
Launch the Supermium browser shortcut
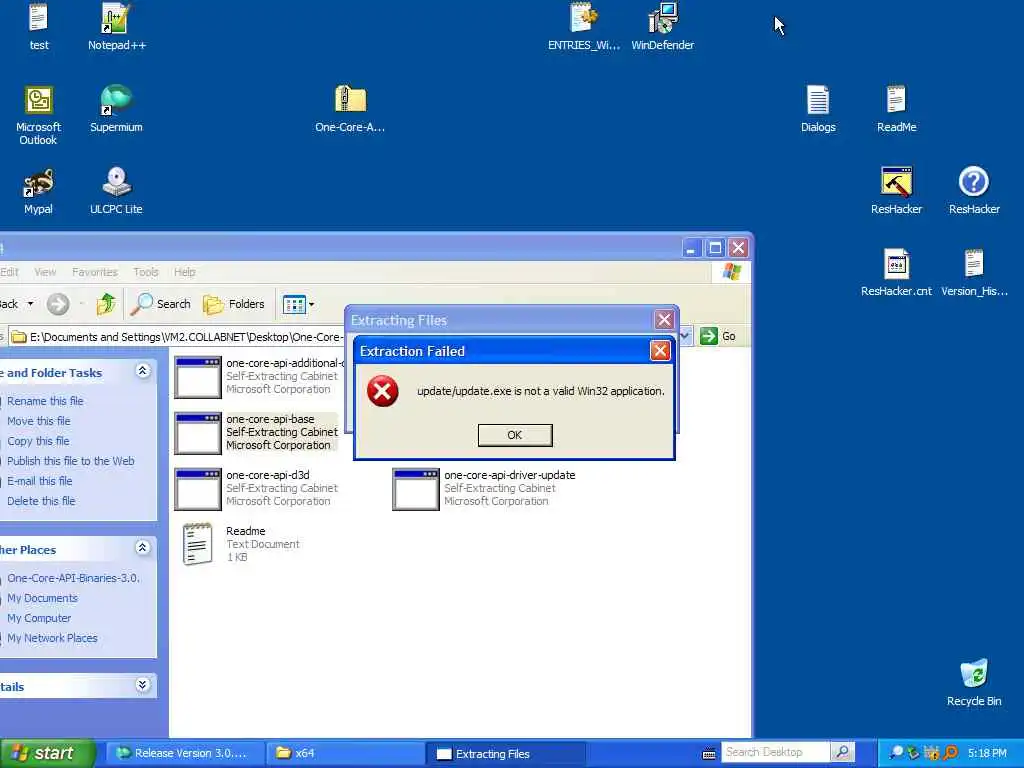[116, 108]
